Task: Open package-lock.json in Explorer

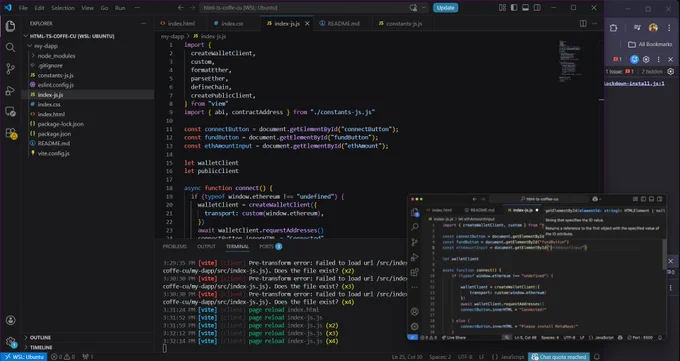Action: point(61,124)
